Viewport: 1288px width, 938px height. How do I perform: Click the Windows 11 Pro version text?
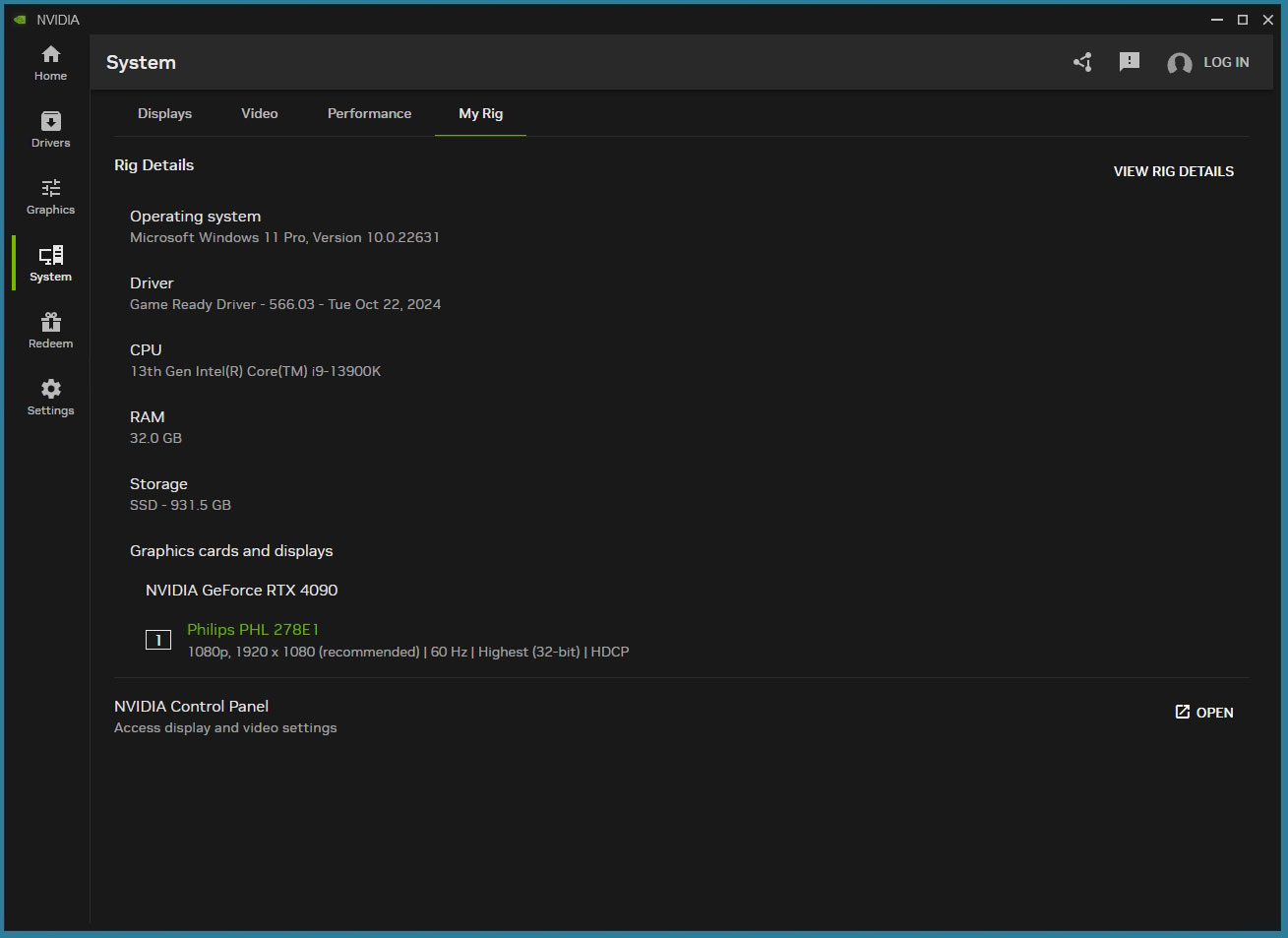tap(284, 237)
